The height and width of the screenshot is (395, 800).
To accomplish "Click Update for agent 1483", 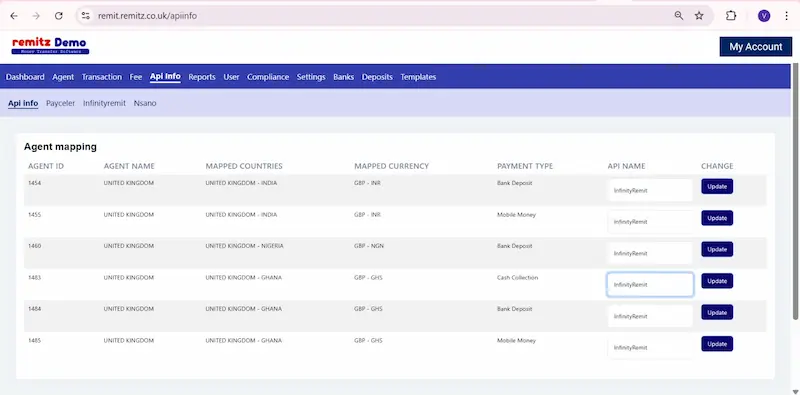I will tap(717, 281).
